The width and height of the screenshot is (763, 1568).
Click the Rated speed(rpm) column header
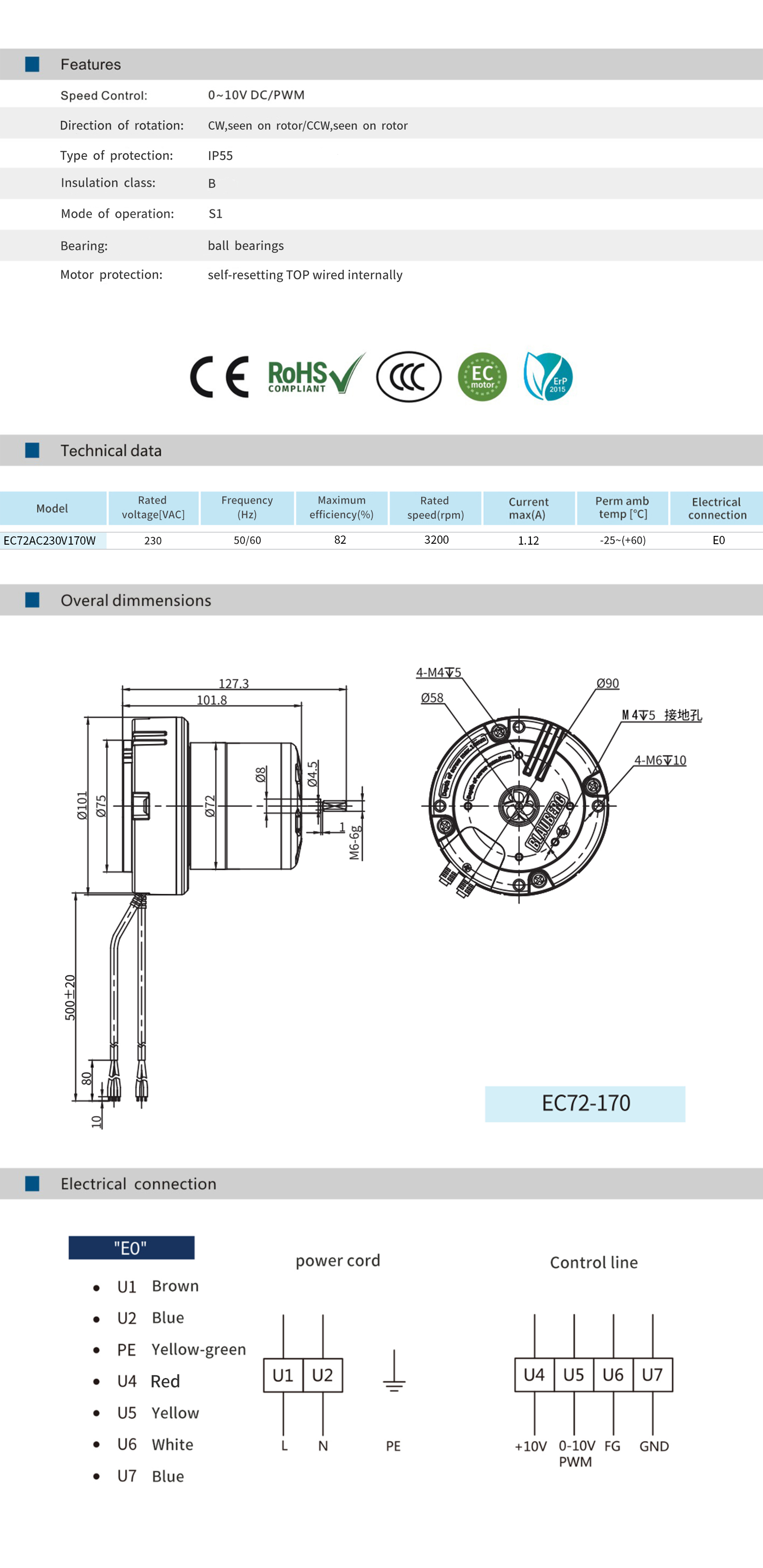point(435,508)
